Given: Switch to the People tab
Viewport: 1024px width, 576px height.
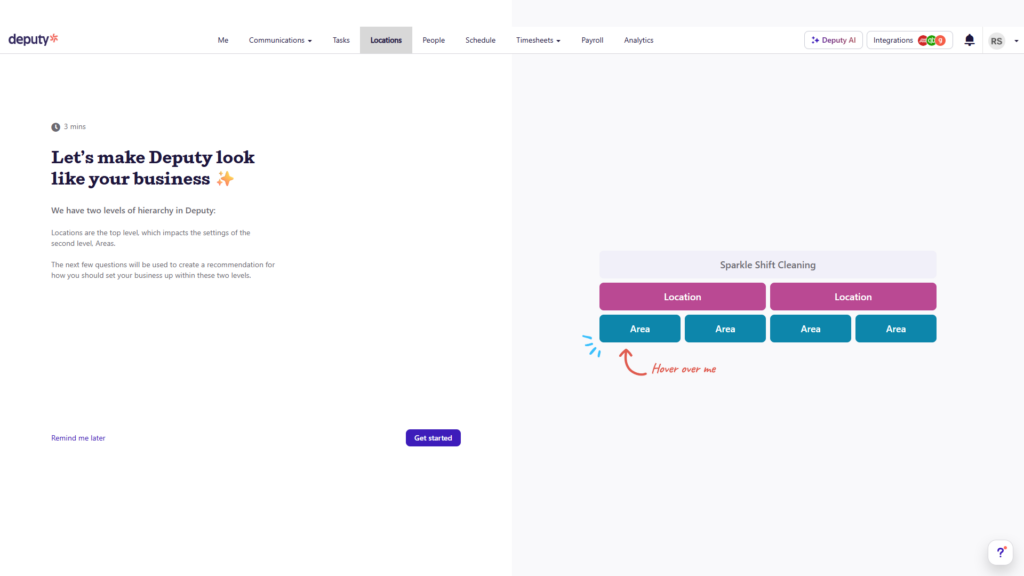Looking at the screenshot, I should tap(434, 40).
